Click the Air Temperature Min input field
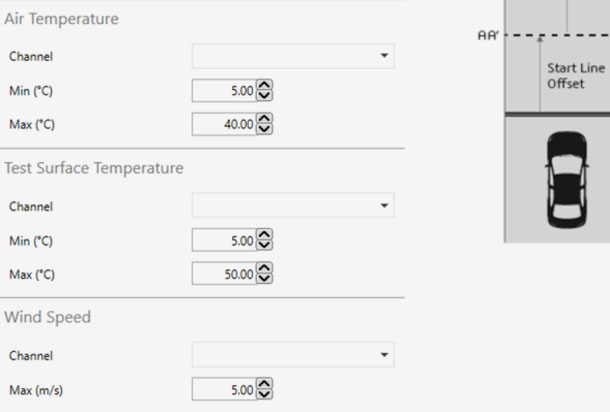The height and width of the screenshot is (412, 610). 224,91
